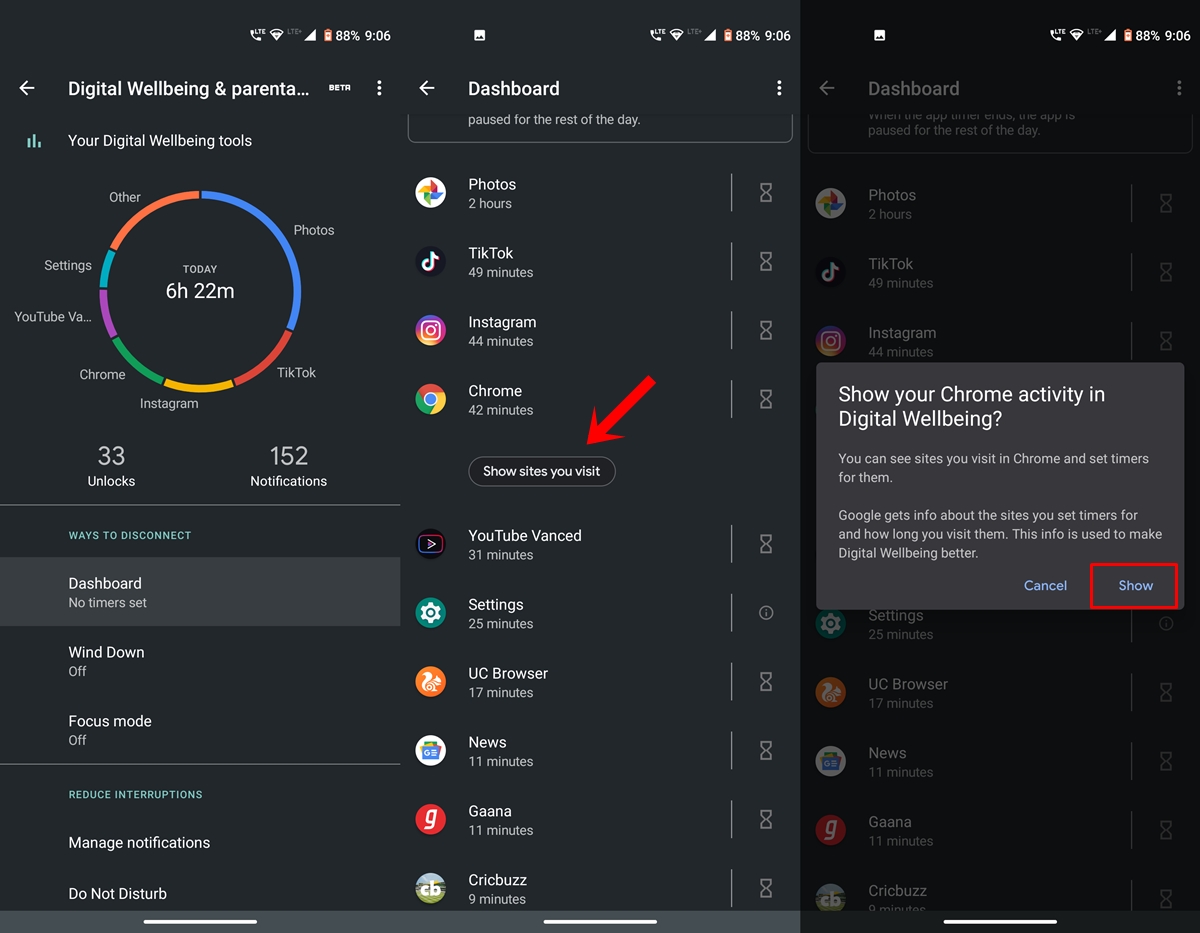Set a timer for Instagram on the undimmed Dashboard
This screenshot has width=1200, height=933.
click(766, 331)
